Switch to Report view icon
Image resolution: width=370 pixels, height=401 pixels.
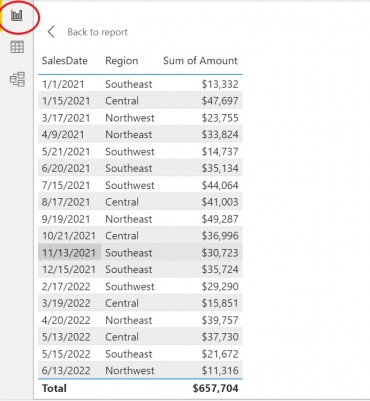coord(17,15)
